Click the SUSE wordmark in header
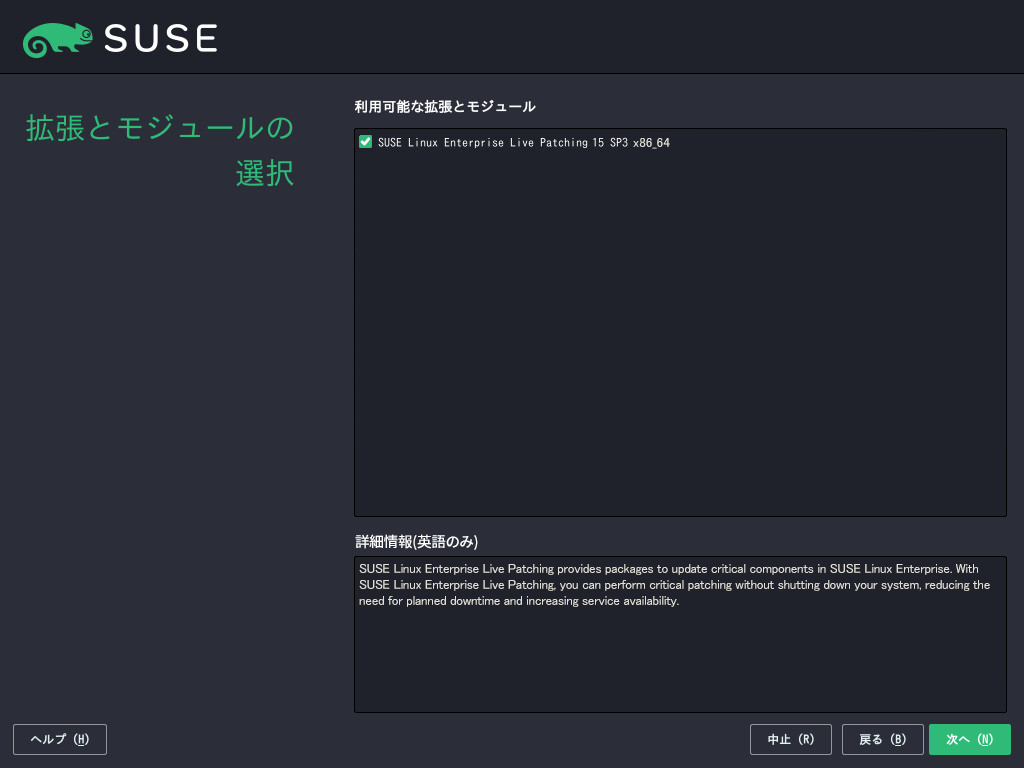Screen dimensions: 1024x768 pos(160,39)
